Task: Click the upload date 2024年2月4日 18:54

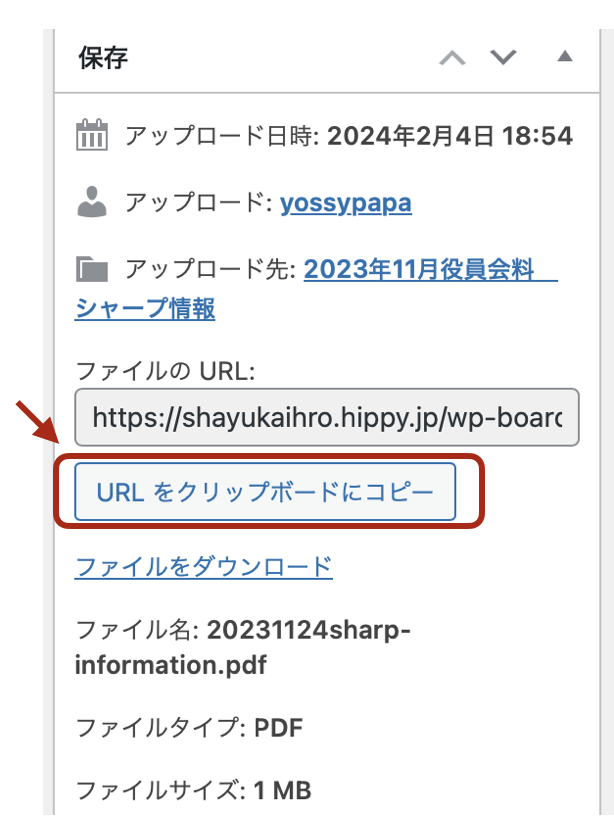Action: pos(449,136)
